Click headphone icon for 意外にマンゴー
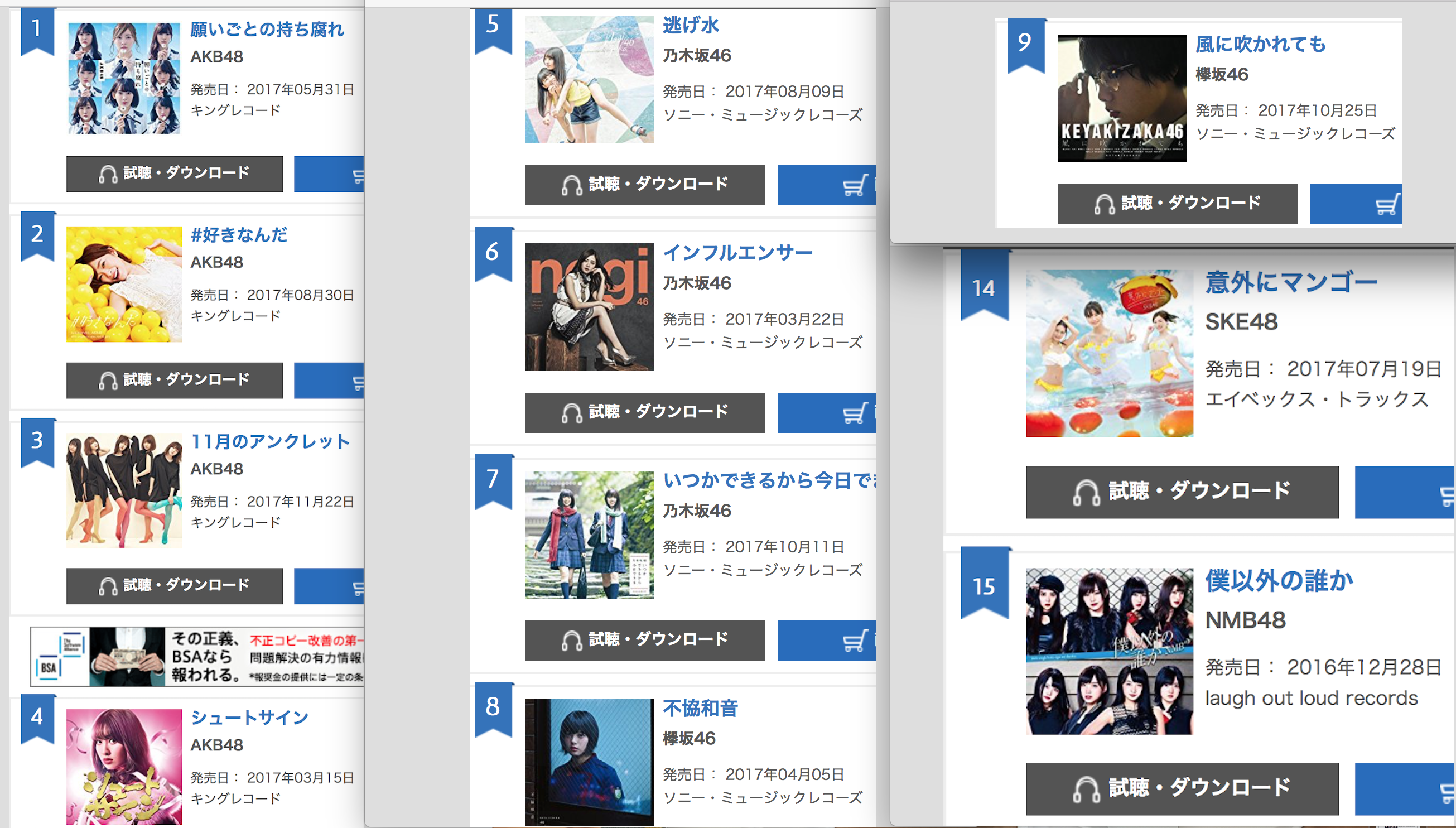This screenshot has width=1456, height=828. (x=1087, y=492)
